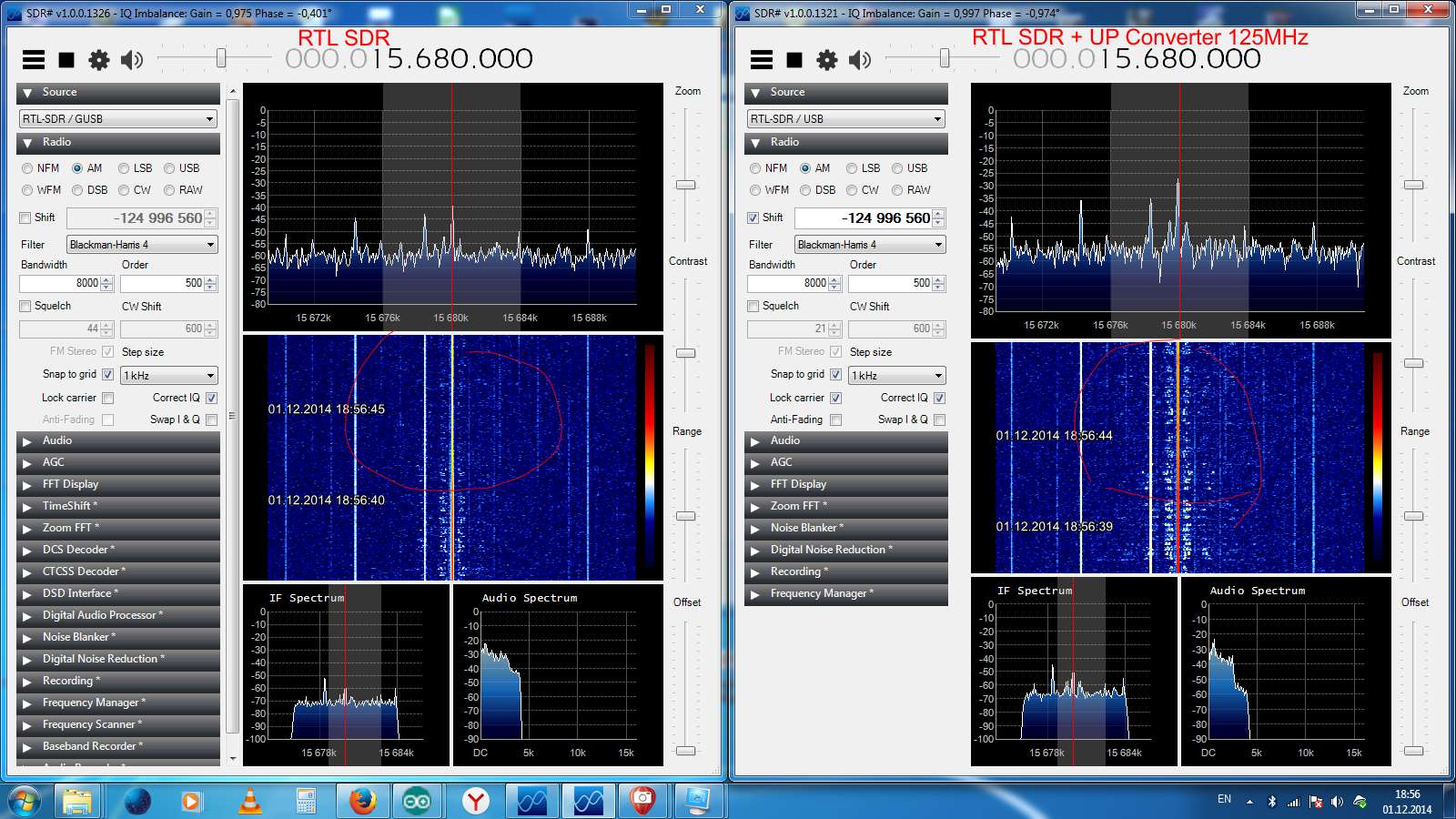
Task: Expand DSD Interface panel
Action: pyautogui.click(x=118, y=593)
